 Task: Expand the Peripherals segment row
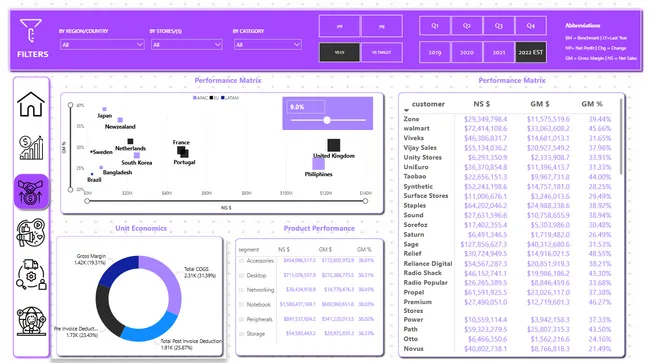(x=241, y=319)
